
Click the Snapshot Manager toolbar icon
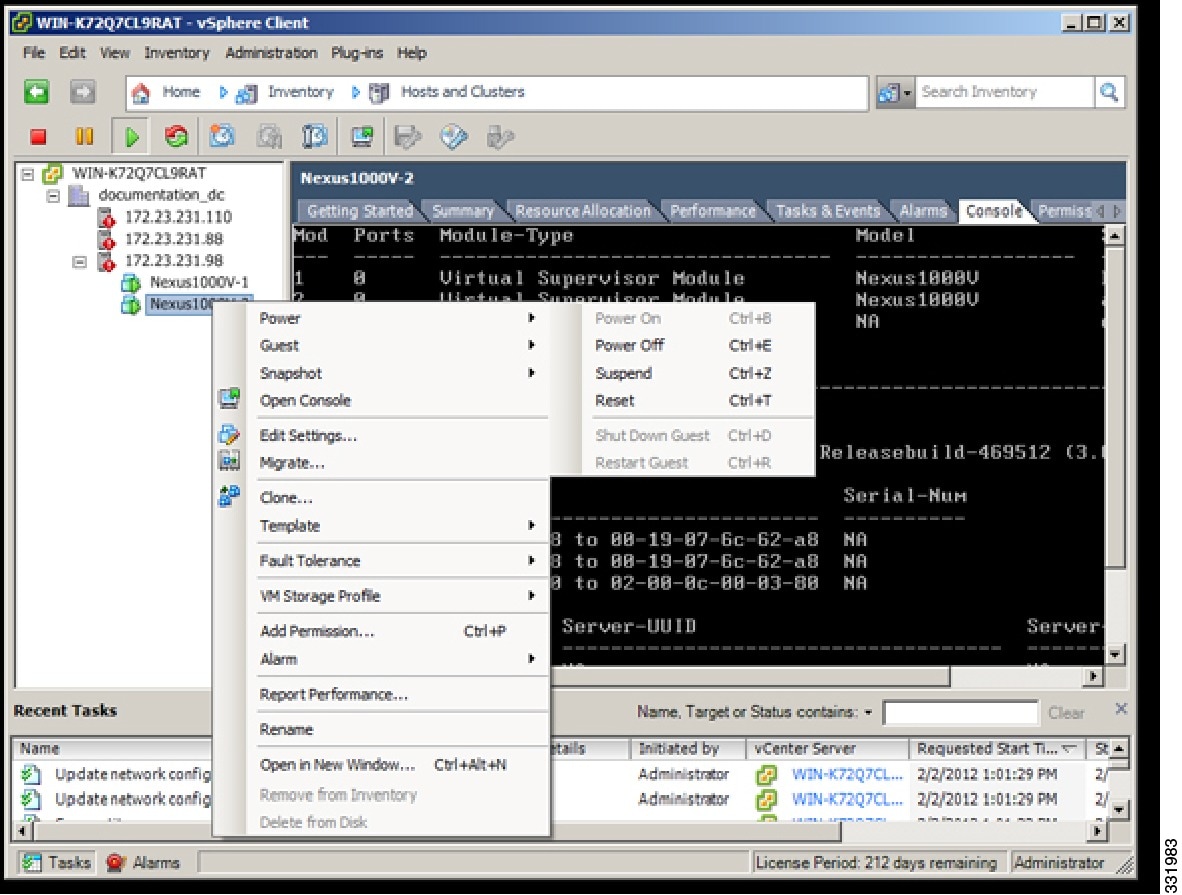(315, 136)
